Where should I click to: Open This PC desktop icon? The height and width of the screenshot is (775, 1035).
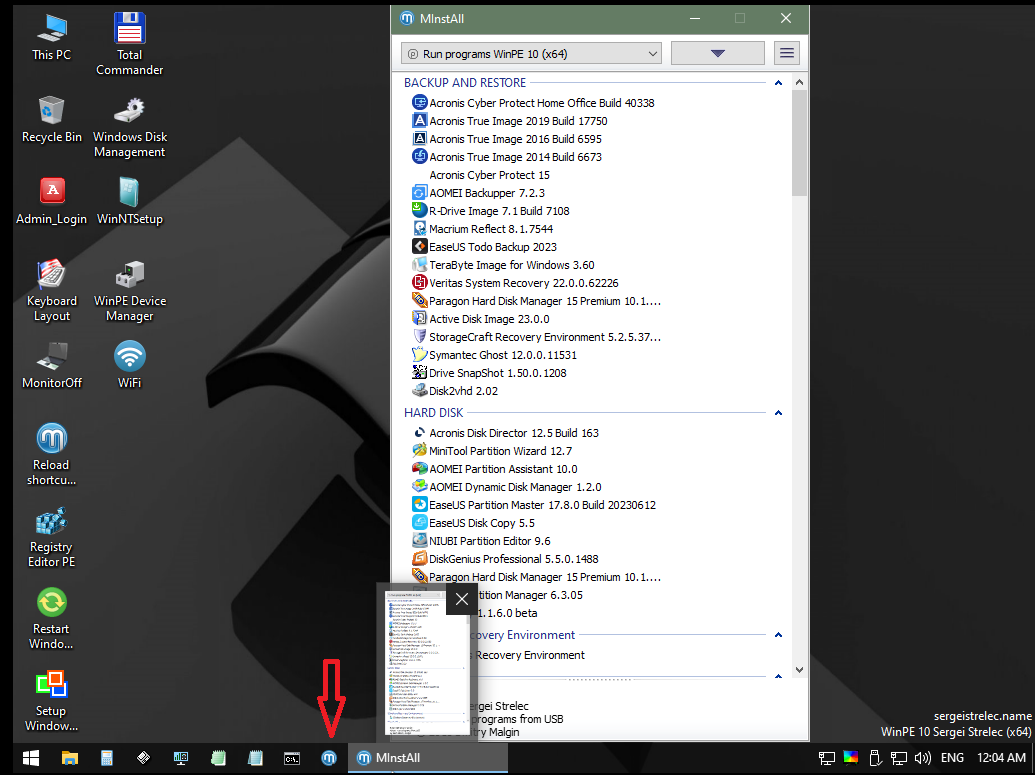[x=51, y=38]
